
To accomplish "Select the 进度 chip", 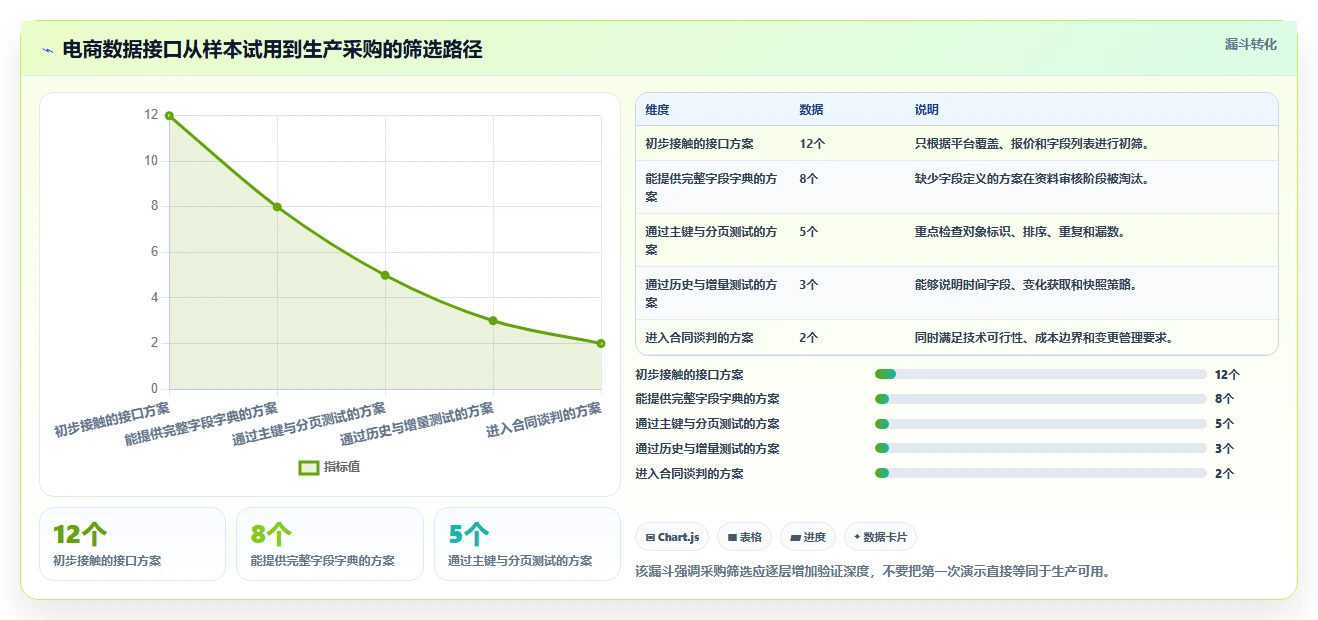I will 808,537.
